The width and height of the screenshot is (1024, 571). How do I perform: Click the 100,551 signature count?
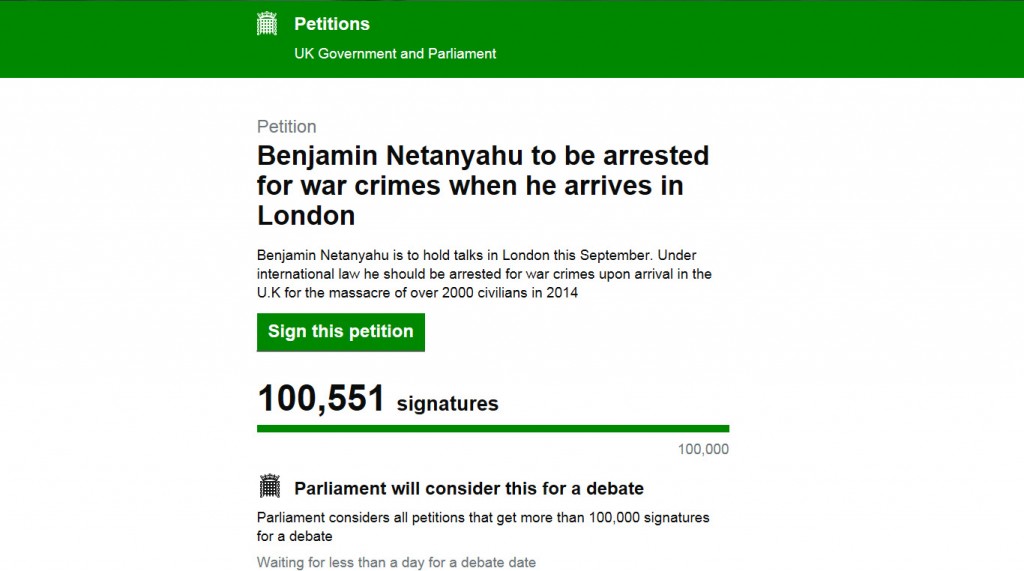click(321, 398)
